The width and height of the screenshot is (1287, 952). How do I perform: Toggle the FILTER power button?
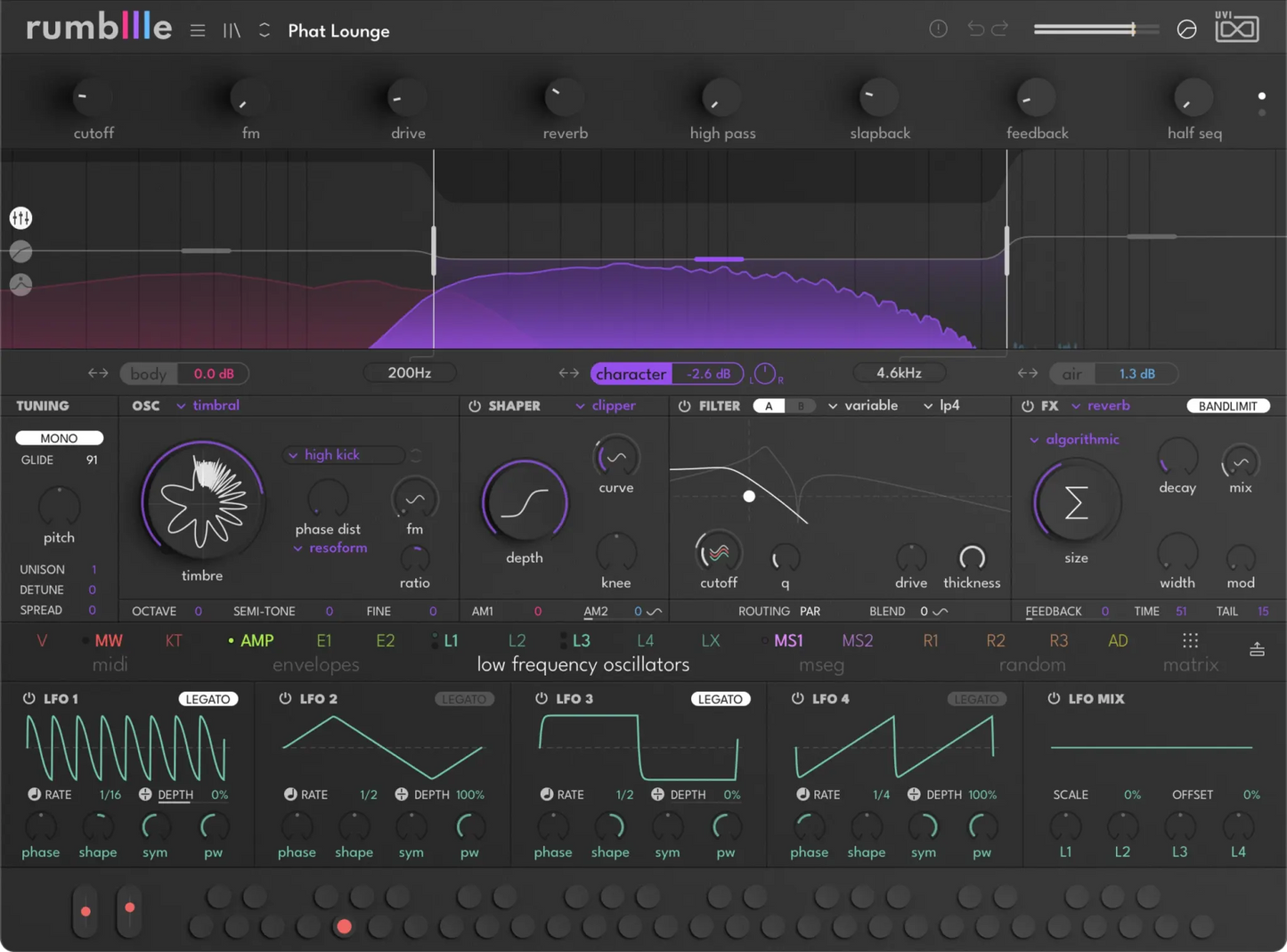pyautogui.click(x=684, y=406)
